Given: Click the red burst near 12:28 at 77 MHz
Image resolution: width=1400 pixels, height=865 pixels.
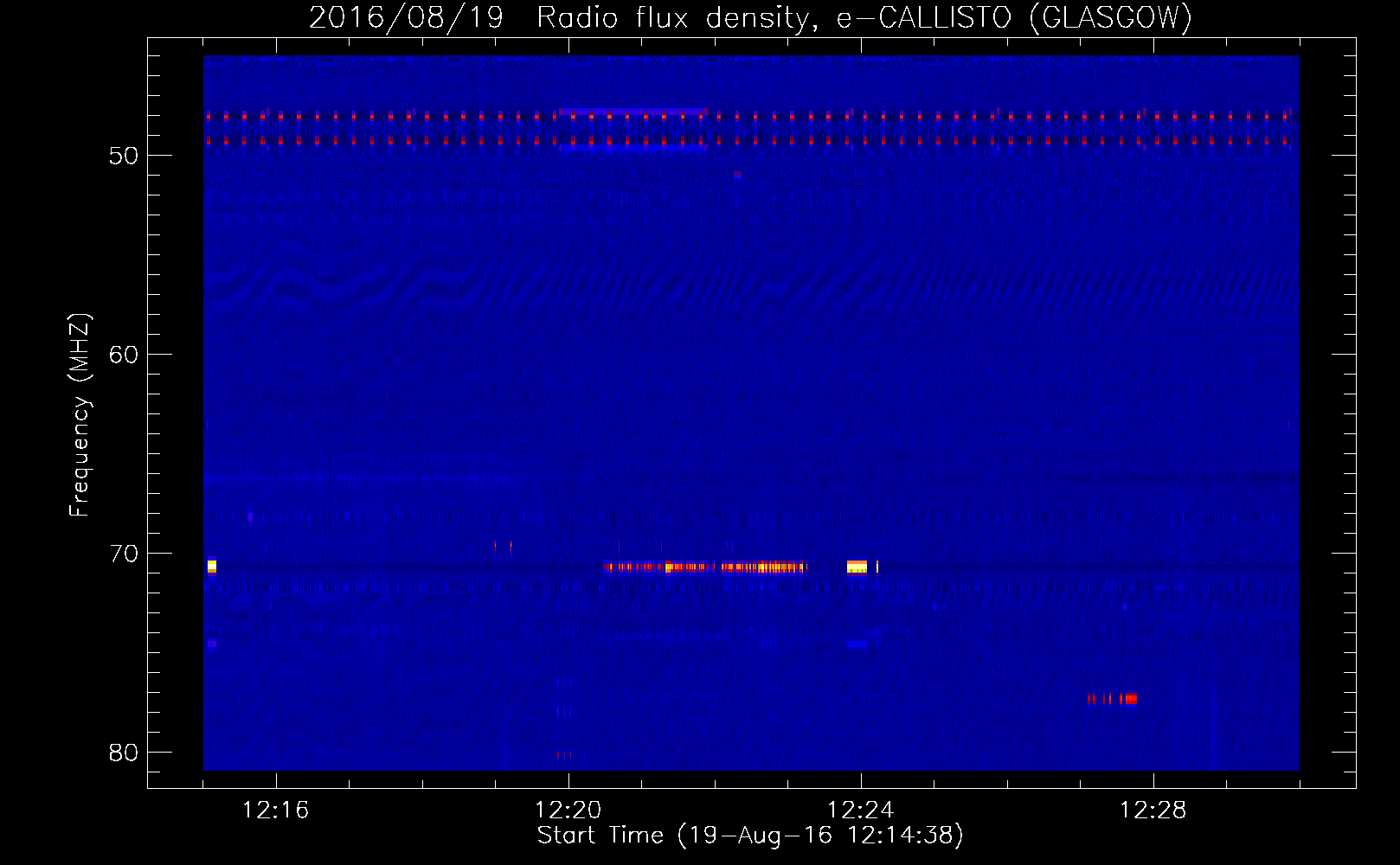Looking at the screenshot, I should tap(1113, 699).
